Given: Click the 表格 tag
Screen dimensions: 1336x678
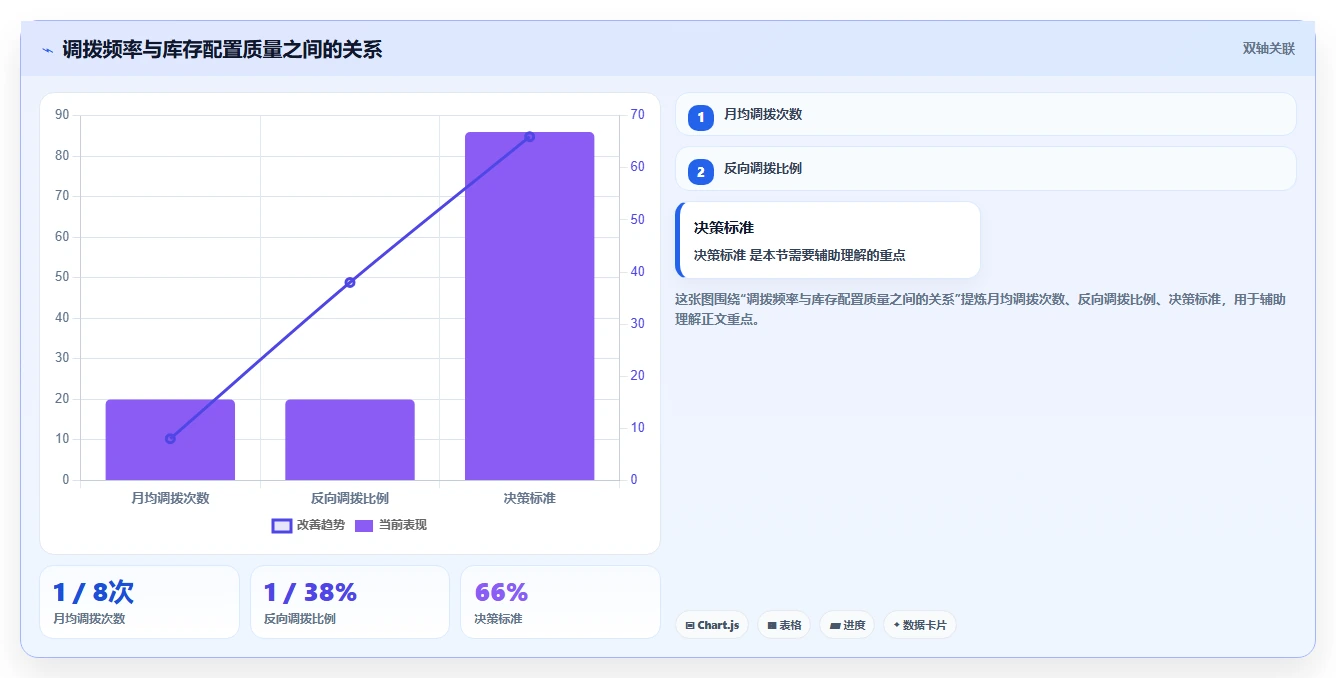Looking at the screenshot, I should point(784,625).
